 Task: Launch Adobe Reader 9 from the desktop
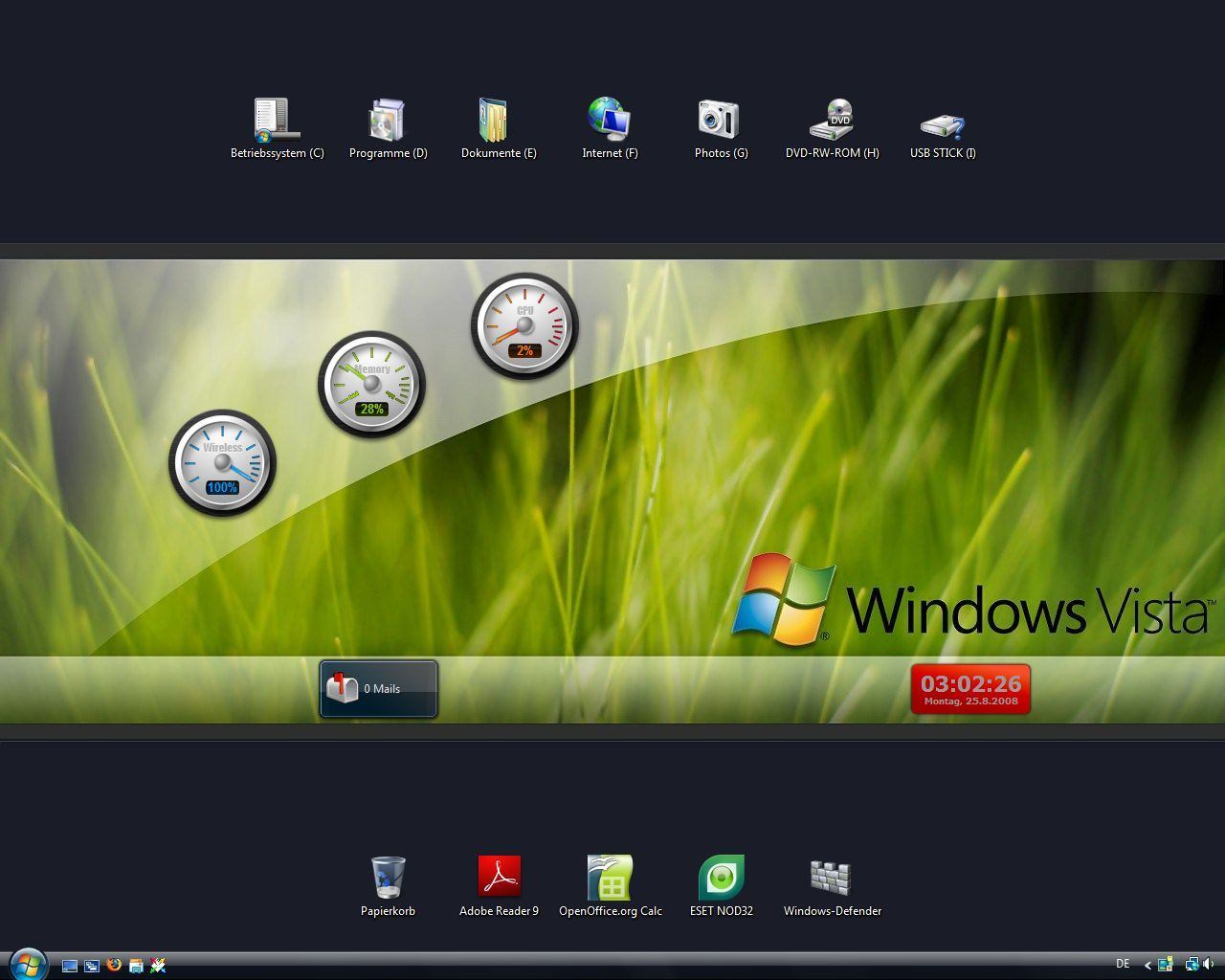(499, 886)
